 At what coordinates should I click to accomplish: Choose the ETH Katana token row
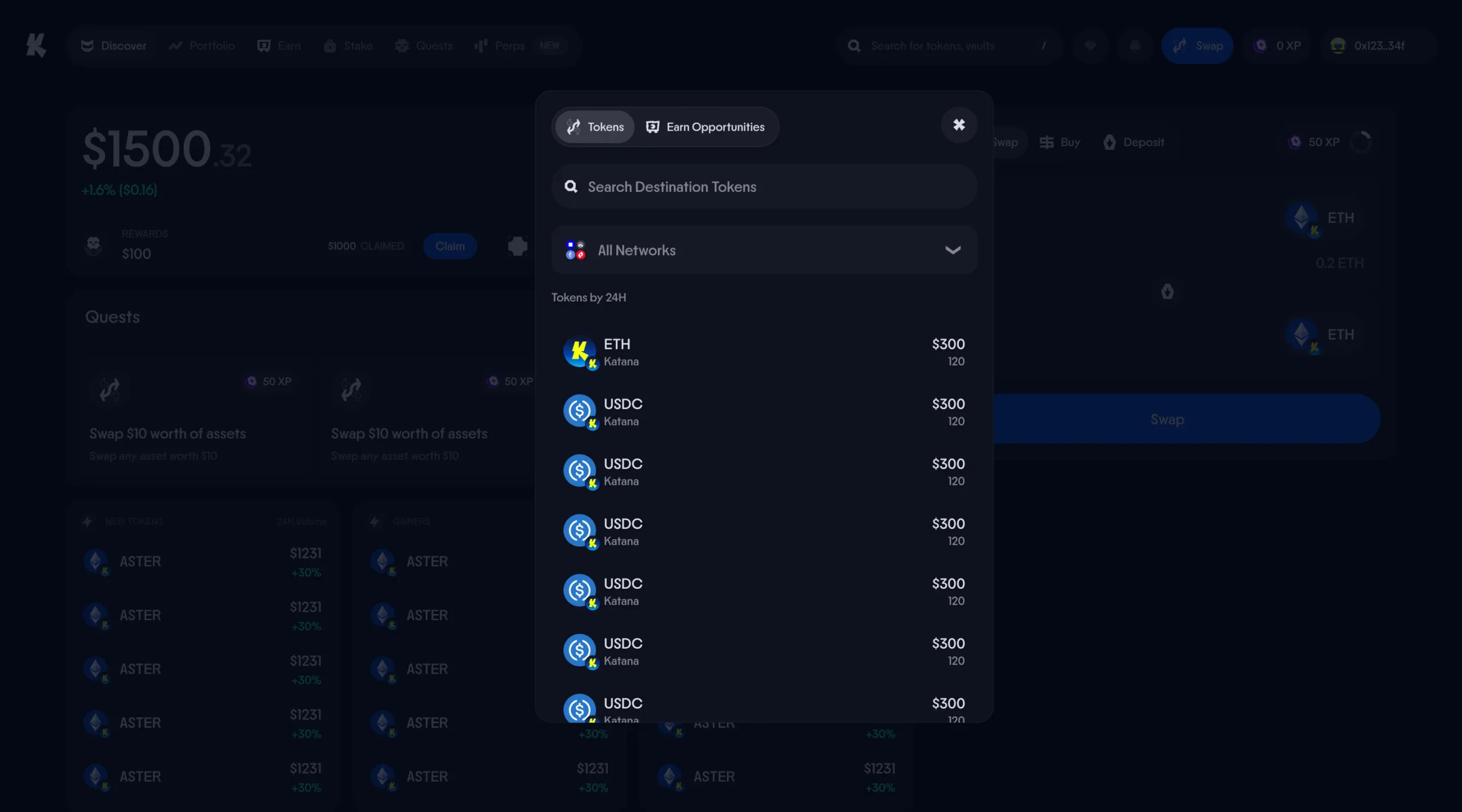point(764,352)
